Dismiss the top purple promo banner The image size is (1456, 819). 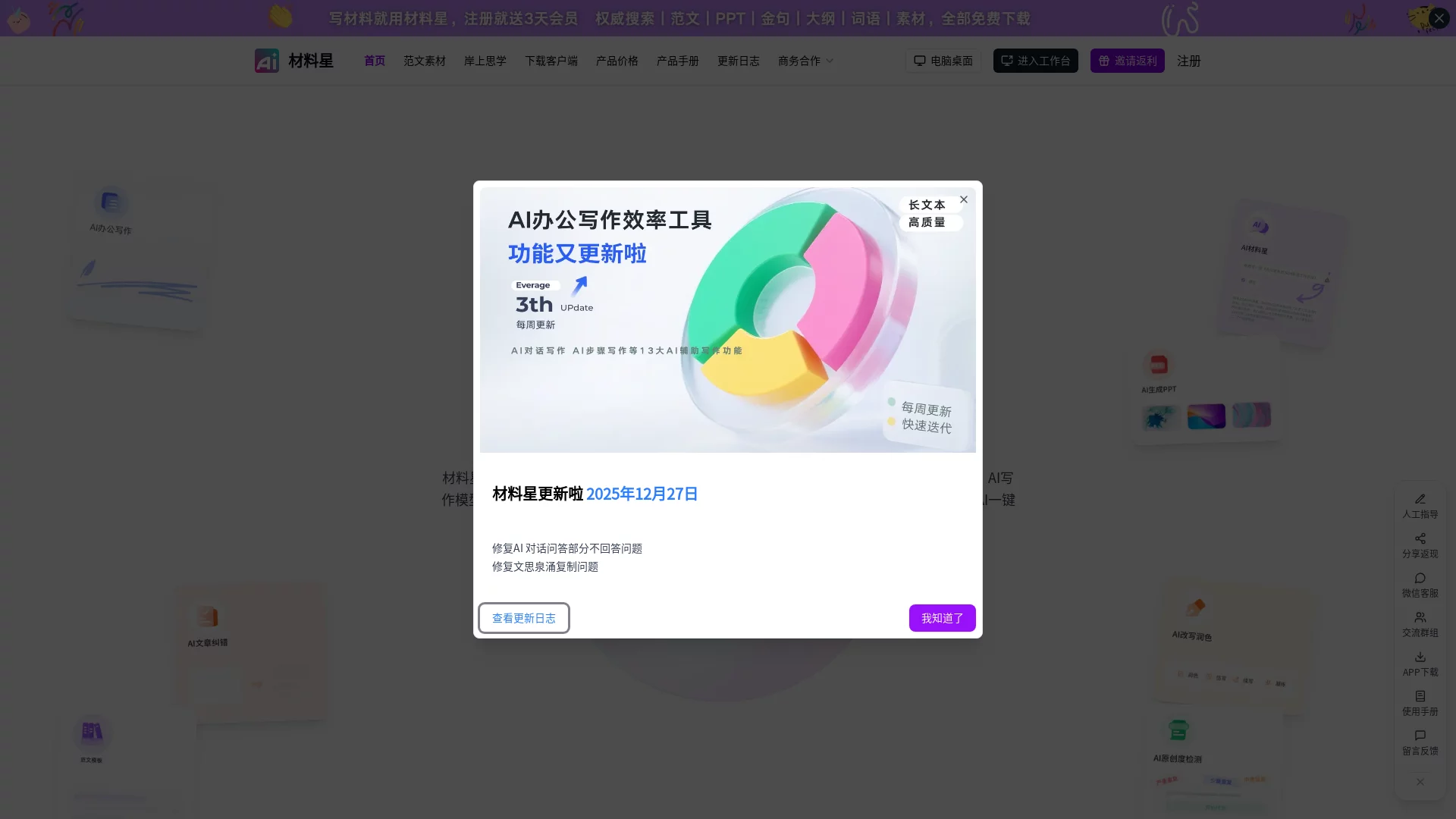coord(1439,18)
